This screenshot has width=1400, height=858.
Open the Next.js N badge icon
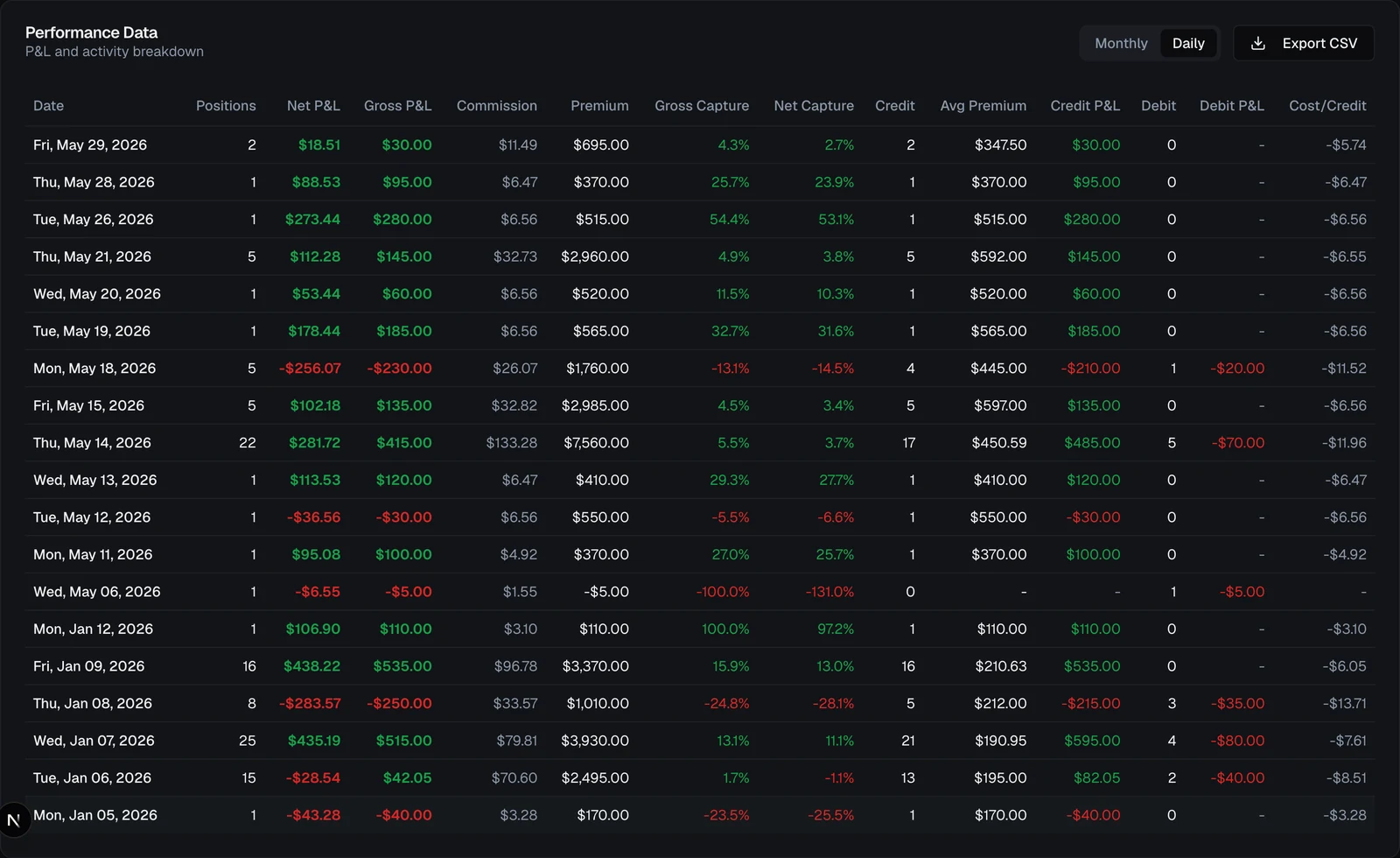pyautogui.click(x=13, y=820)
